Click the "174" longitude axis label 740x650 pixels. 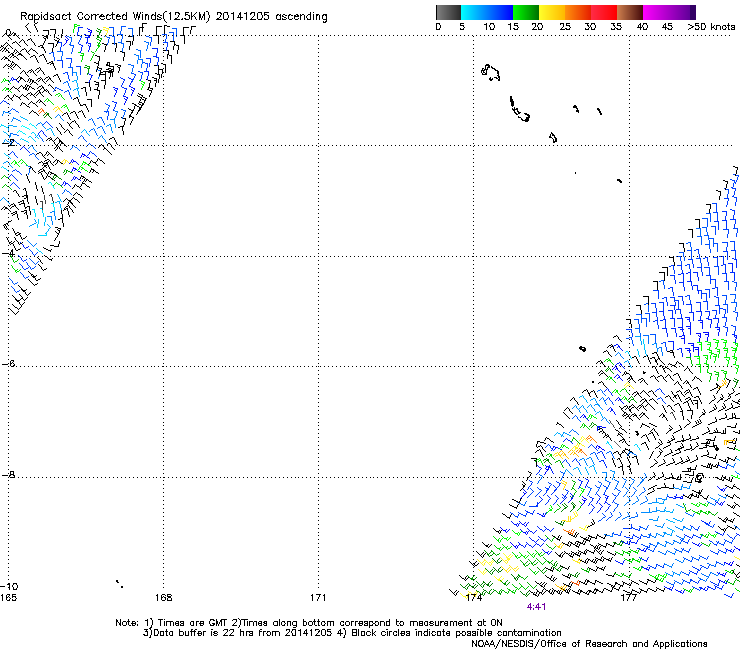[x=473, y=598]
